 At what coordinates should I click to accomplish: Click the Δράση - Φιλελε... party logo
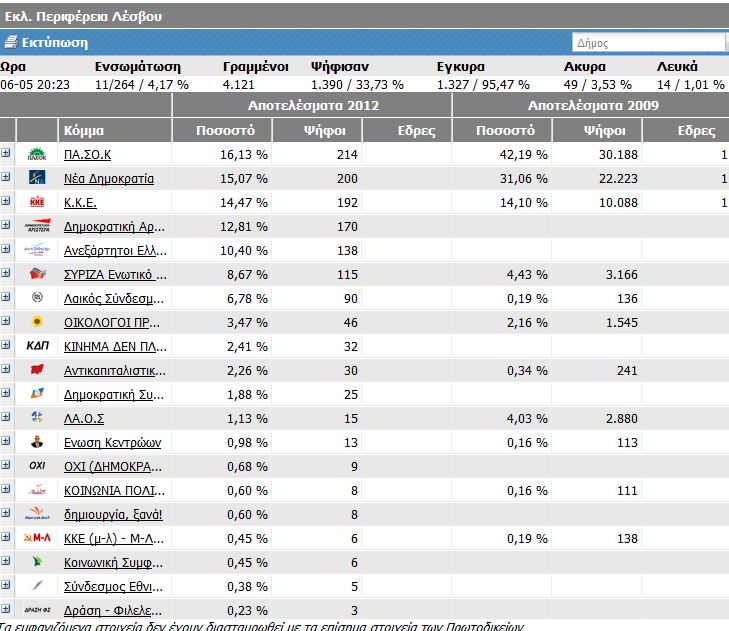[x=37, y=609]
